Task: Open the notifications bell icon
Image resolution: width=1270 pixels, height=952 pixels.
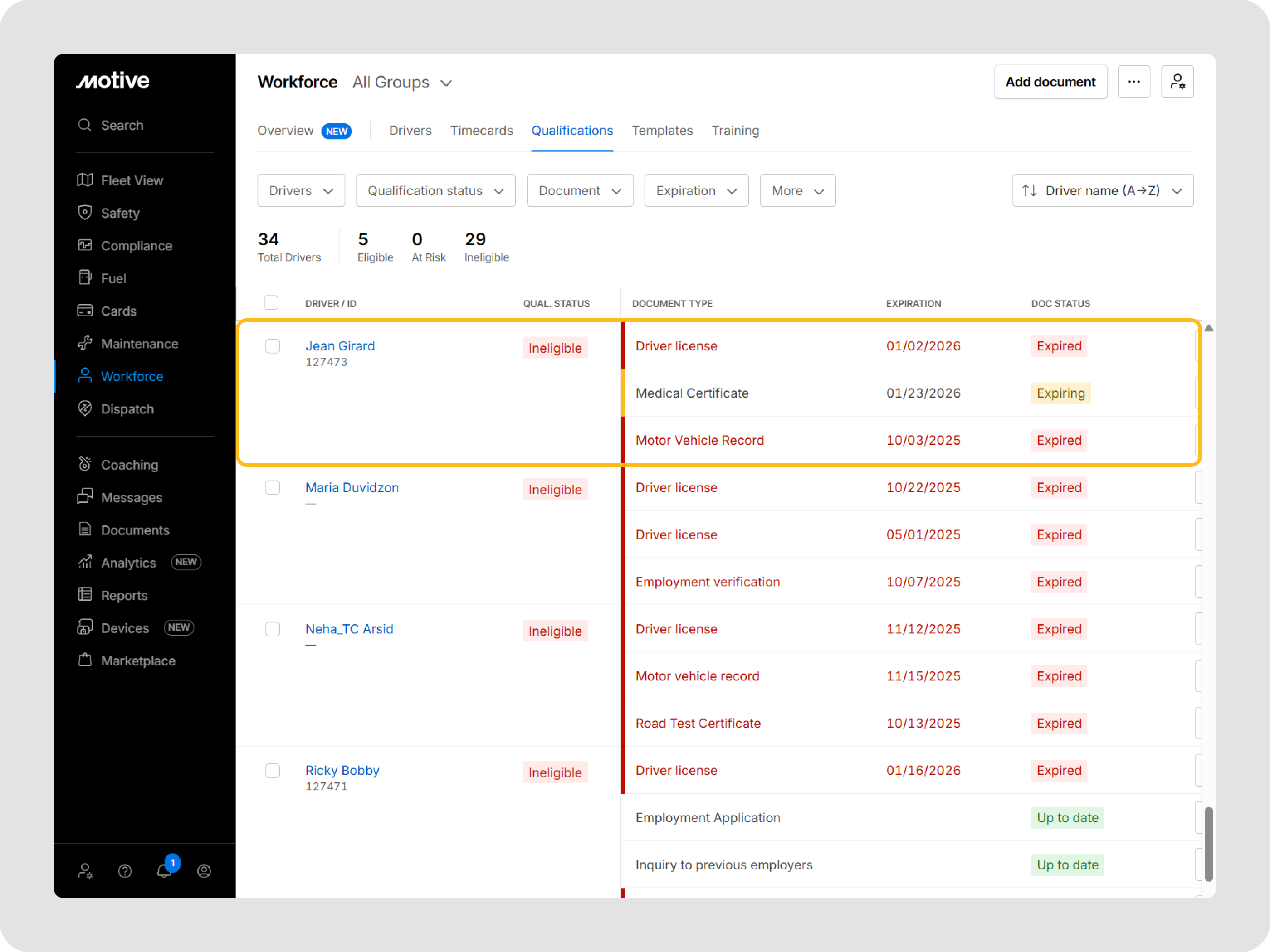Action: [x=164, y=870]
